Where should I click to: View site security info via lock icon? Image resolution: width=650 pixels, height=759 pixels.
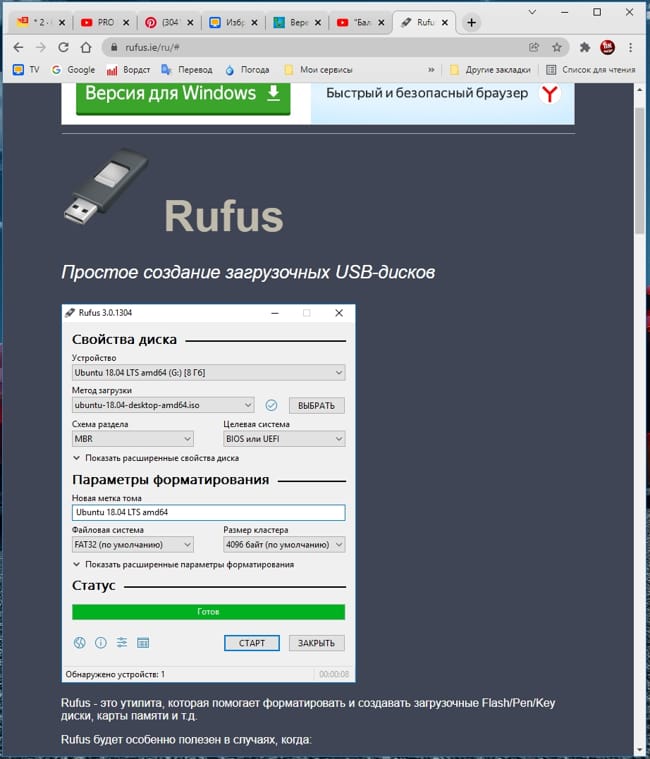[114, 47]
